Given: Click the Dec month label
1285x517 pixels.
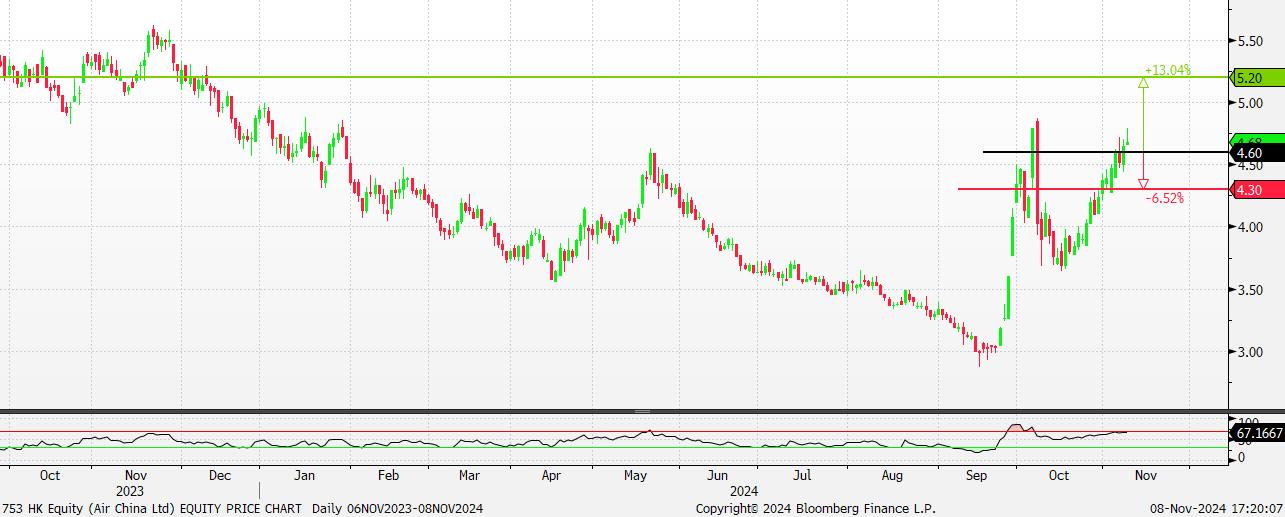Looking at the screenshot, I should point(221,476).
